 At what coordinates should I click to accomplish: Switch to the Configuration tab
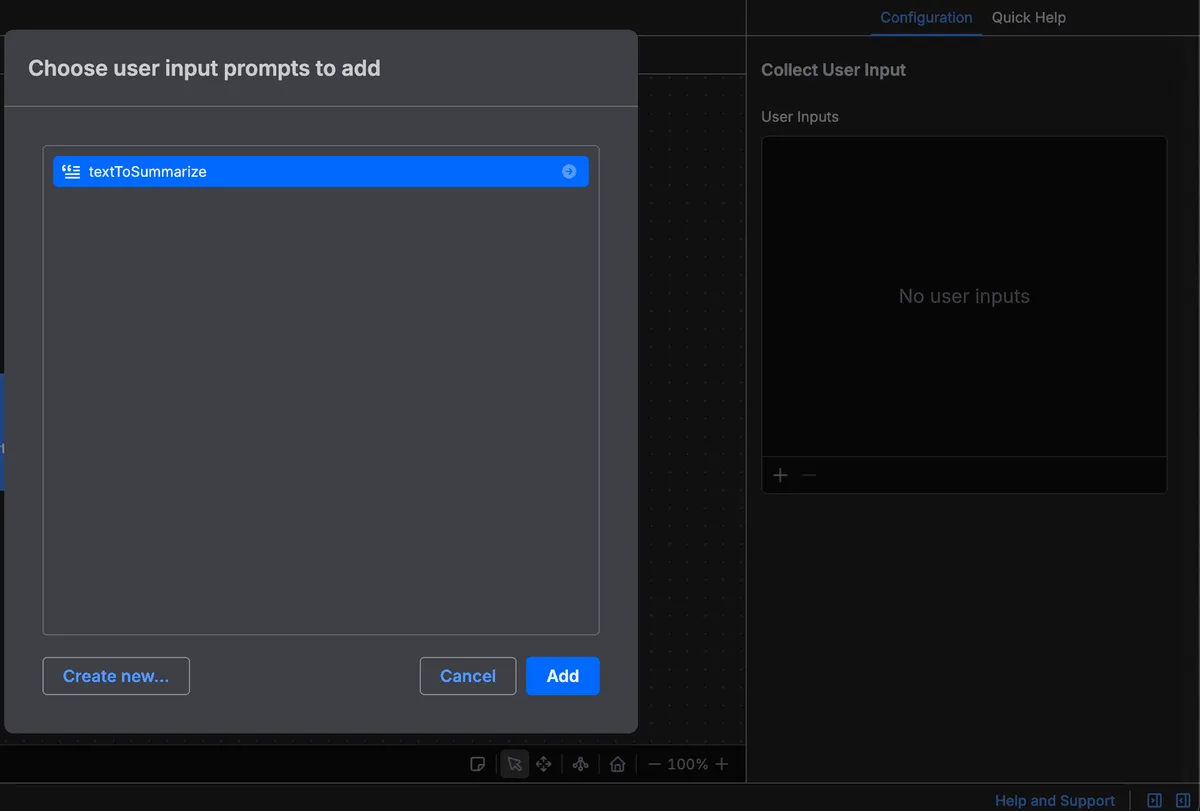pyautogui.click(x=926, y=17)
